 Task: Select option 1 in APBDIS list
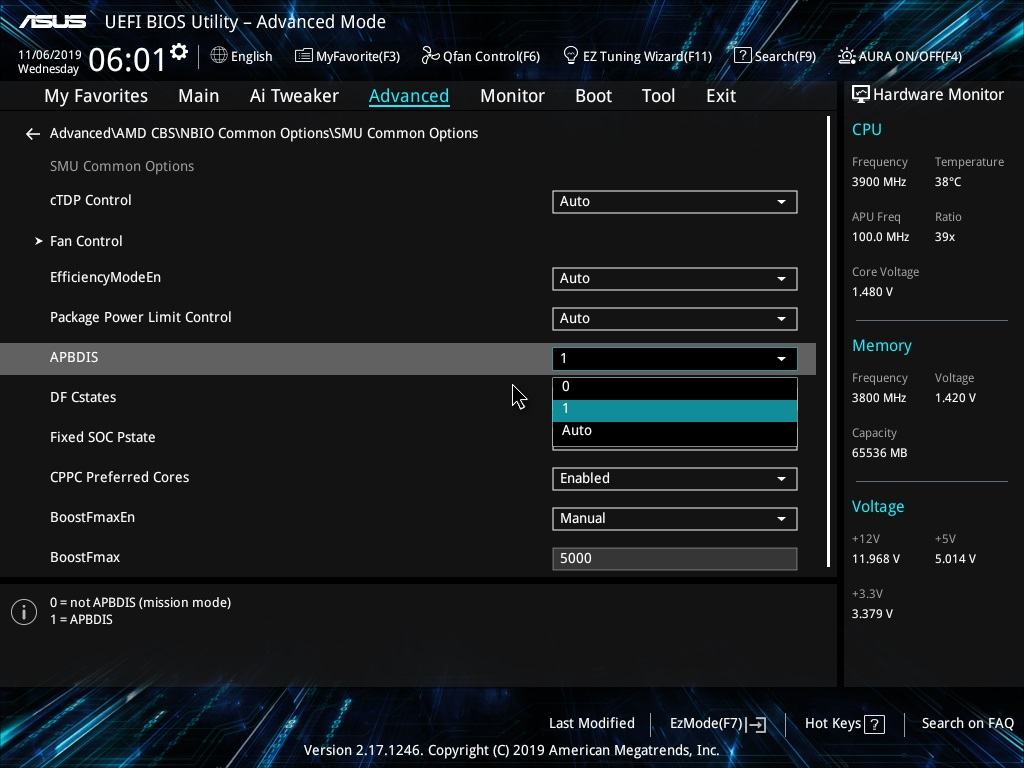pos(675,409)
